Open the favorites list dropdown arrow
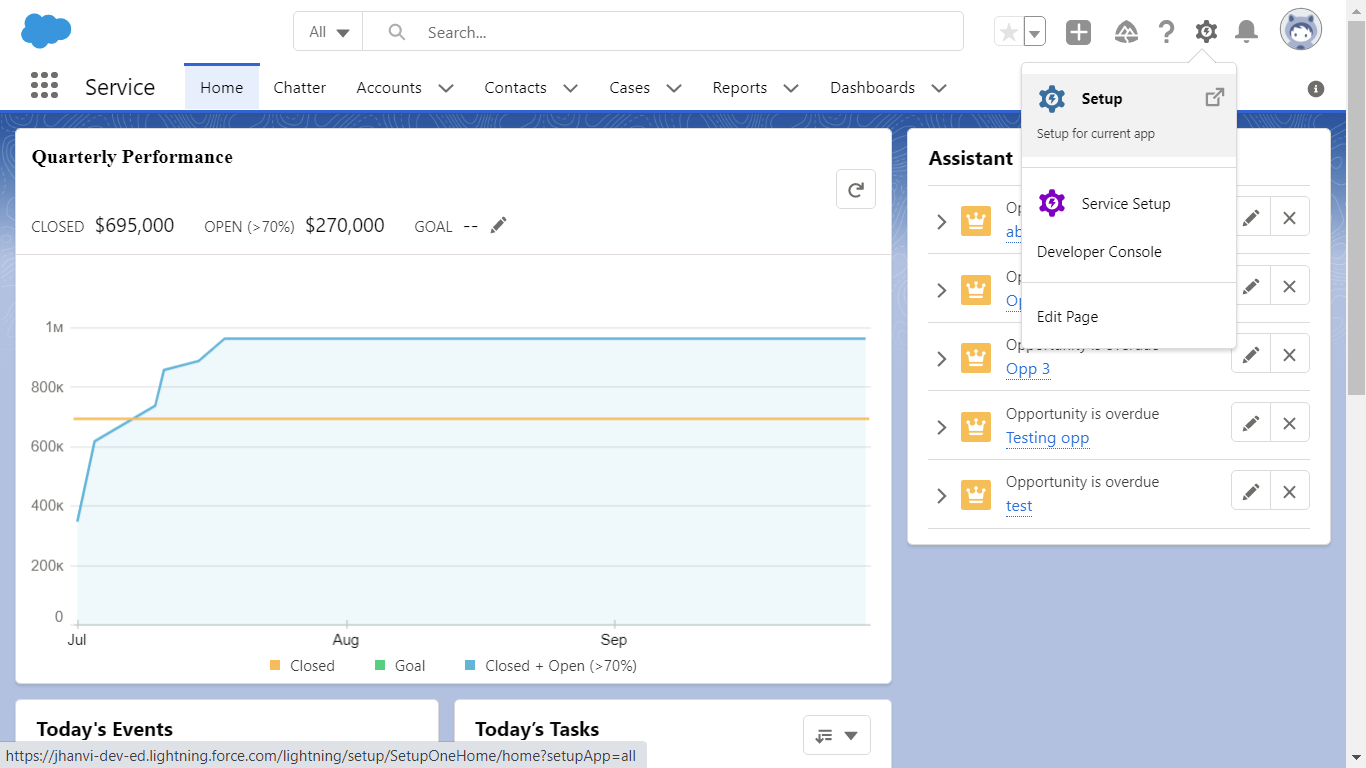 1035,32
